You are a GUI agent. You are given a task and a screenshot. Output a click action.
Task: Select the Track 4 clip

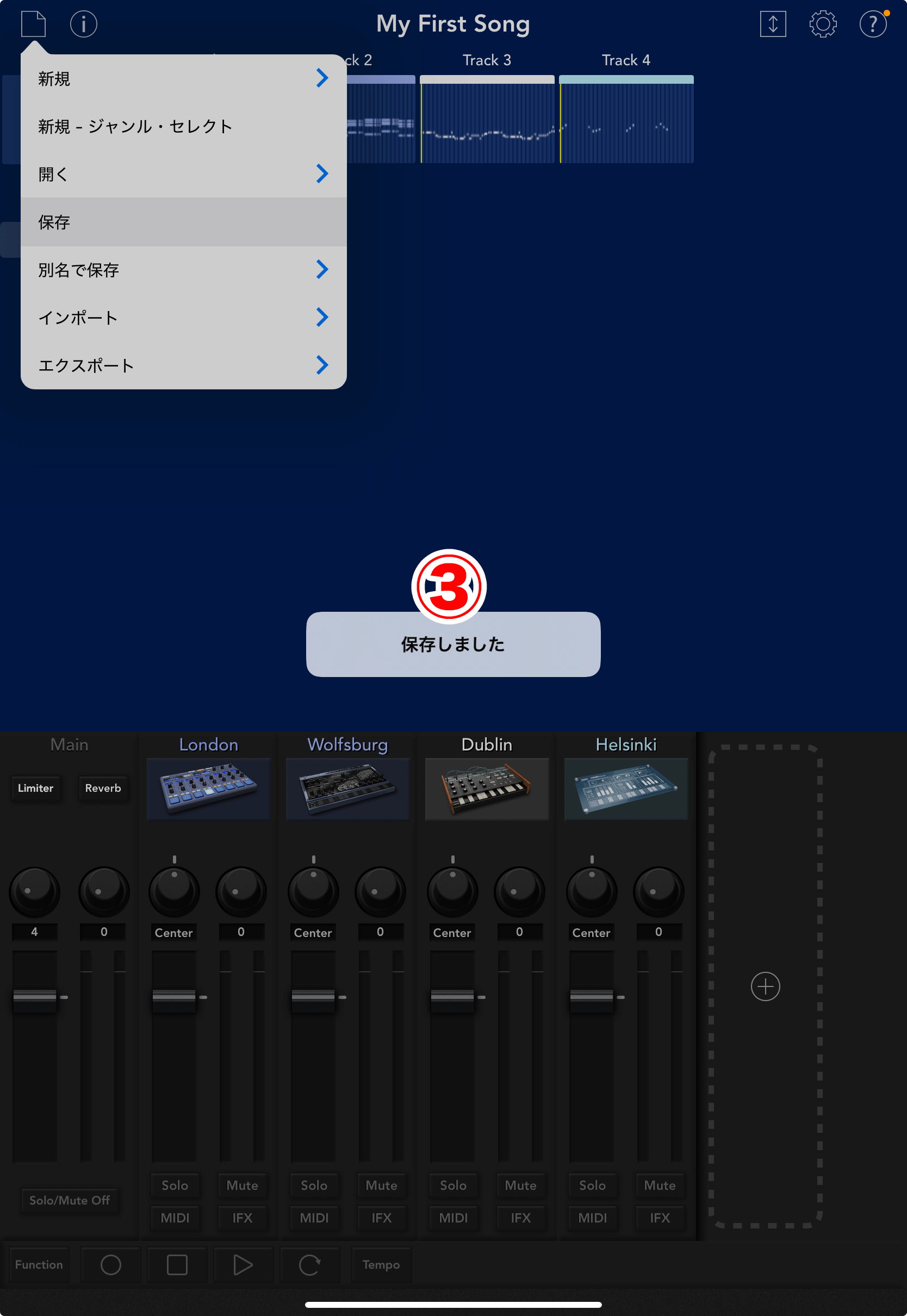tap(626, 119)
